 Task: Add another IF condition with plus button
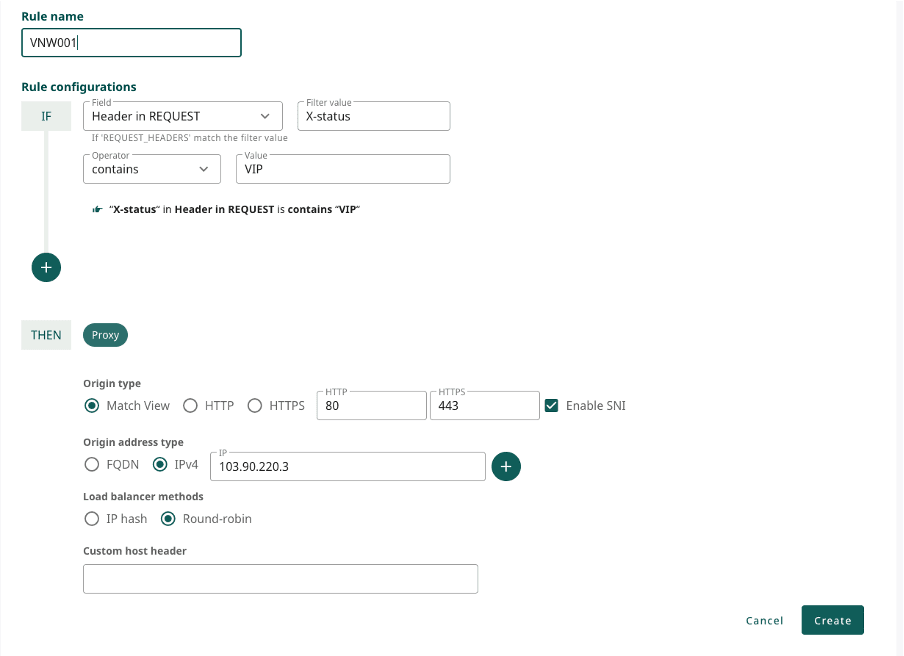pos(46,267)
